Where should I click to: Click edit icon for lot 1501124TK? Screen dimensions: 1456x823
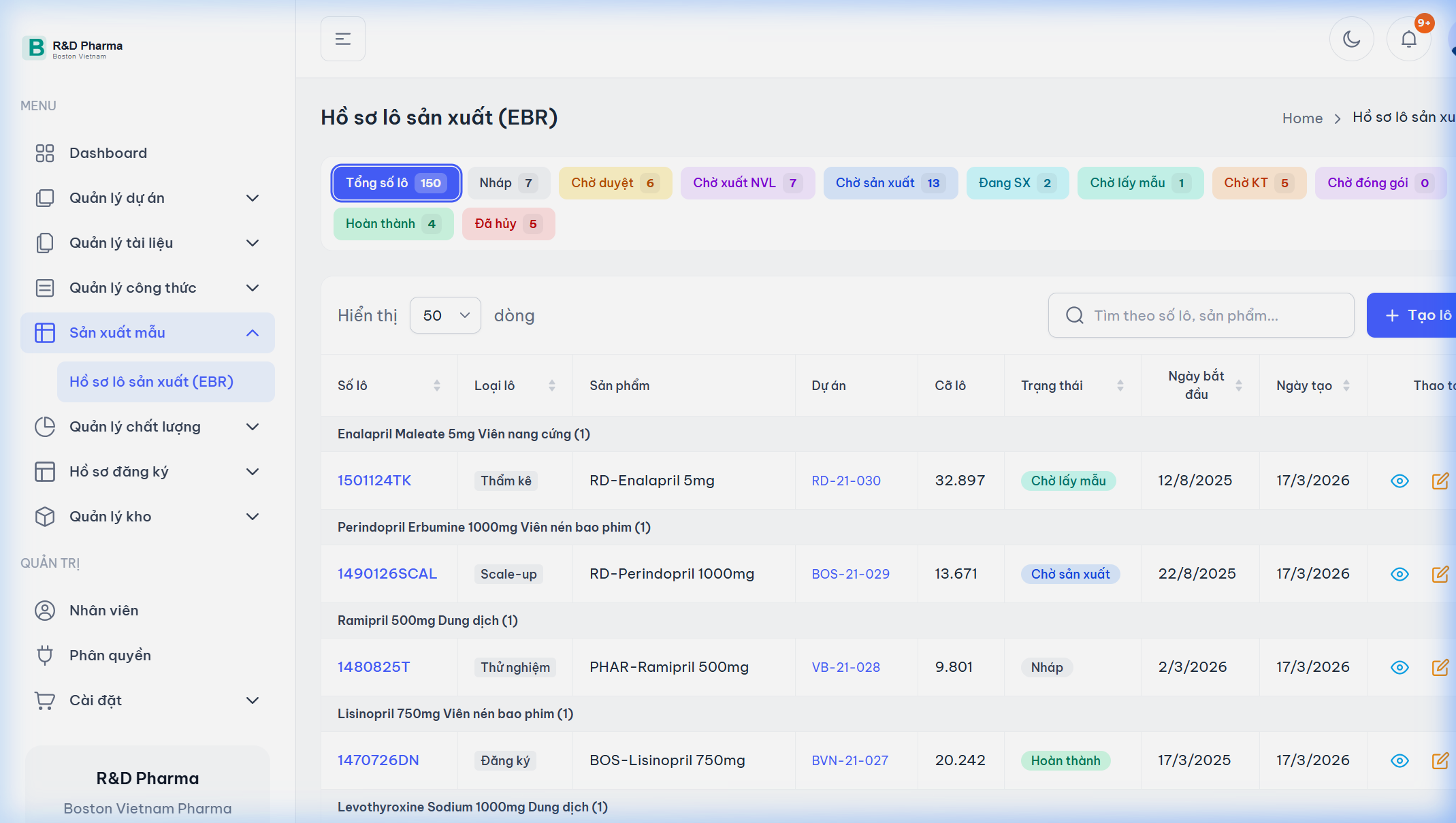click(1440, 481)
